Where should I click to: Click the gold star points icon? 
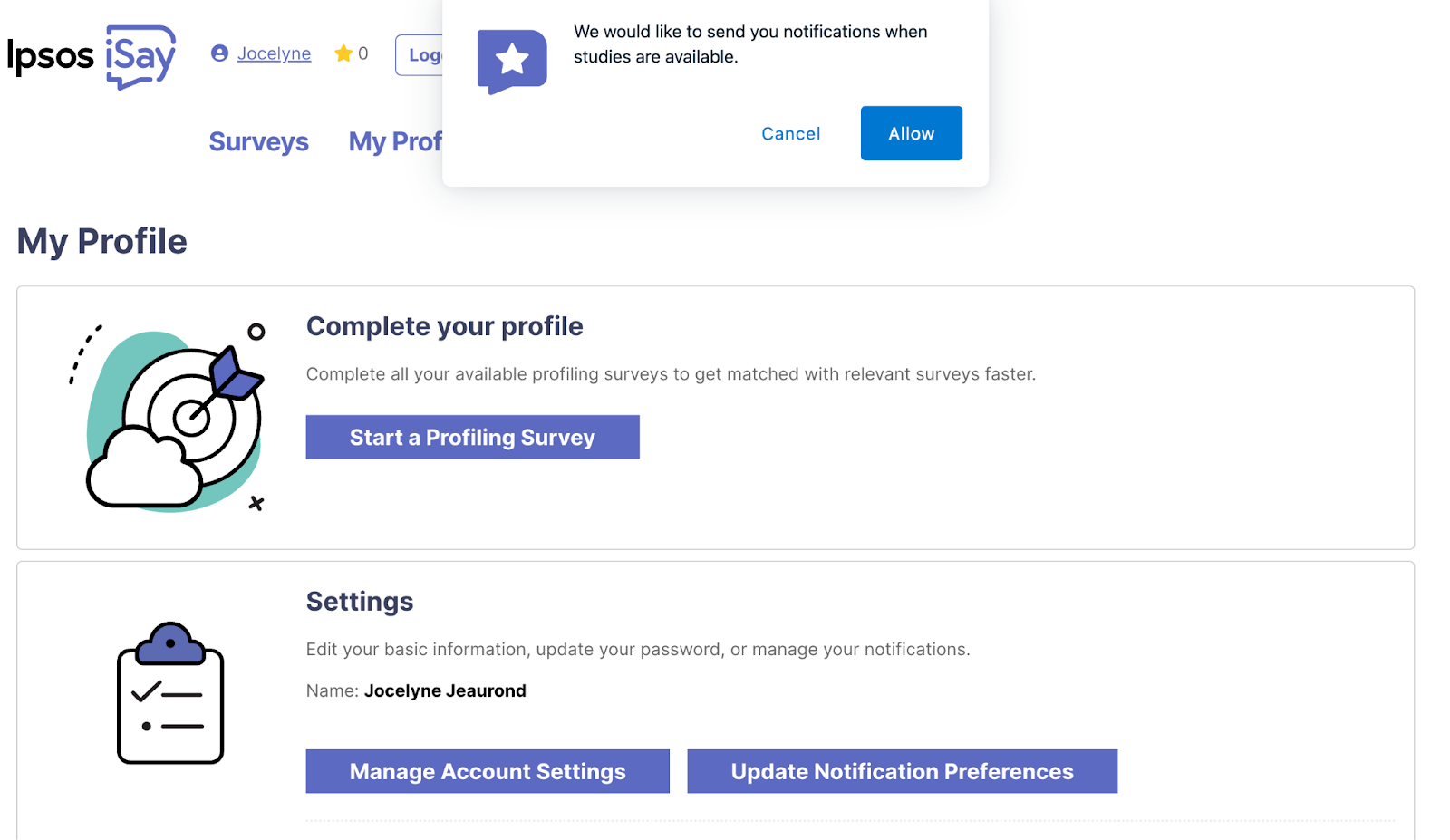click(x=343, y=53)
